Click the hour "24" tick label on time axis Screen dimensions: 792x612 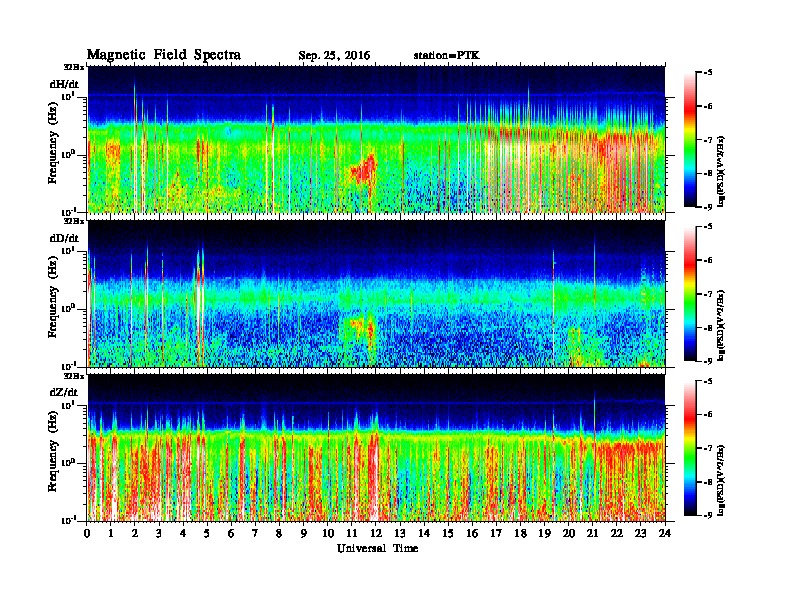(665, 534)
